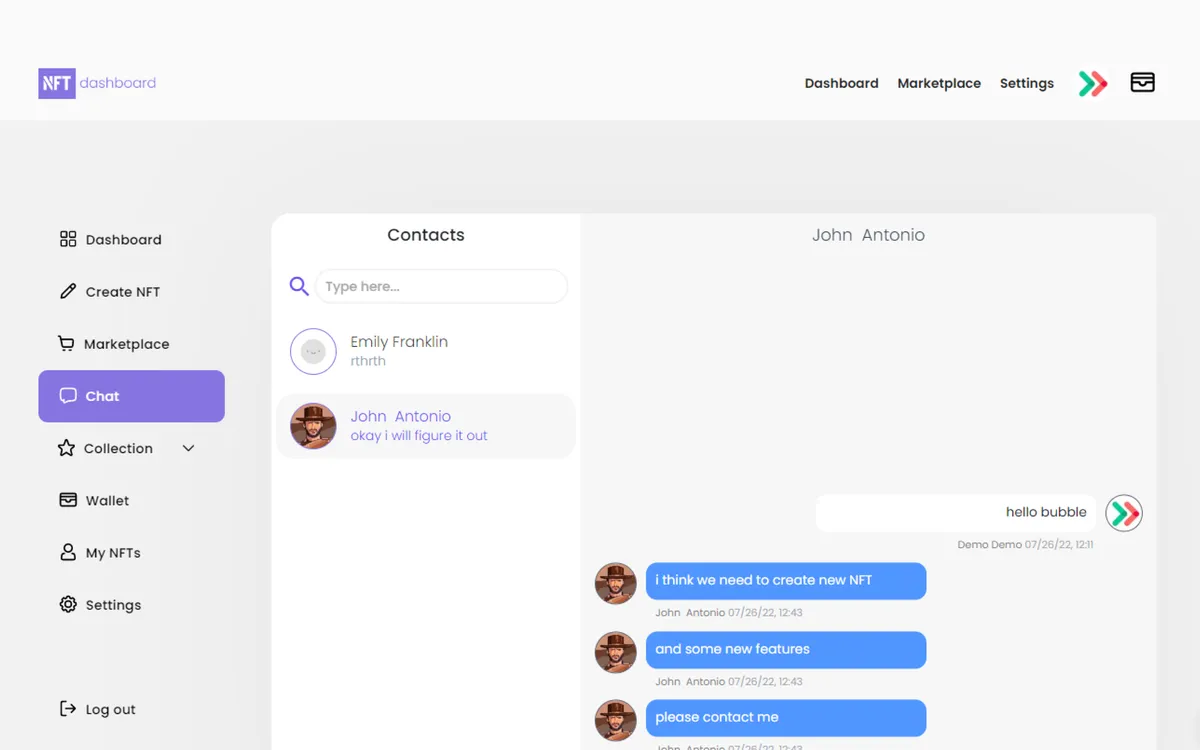Click 'i think we need to create new NFT' message
The height and width of the screenshot is (750, 1200).
tap(786, 581)
